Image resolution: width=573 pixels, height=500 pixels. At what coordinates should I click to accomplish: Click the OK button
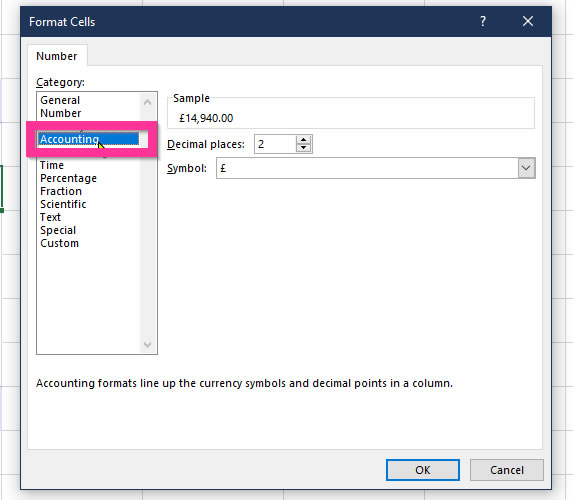pyautogui.click(x=423, y=470)
